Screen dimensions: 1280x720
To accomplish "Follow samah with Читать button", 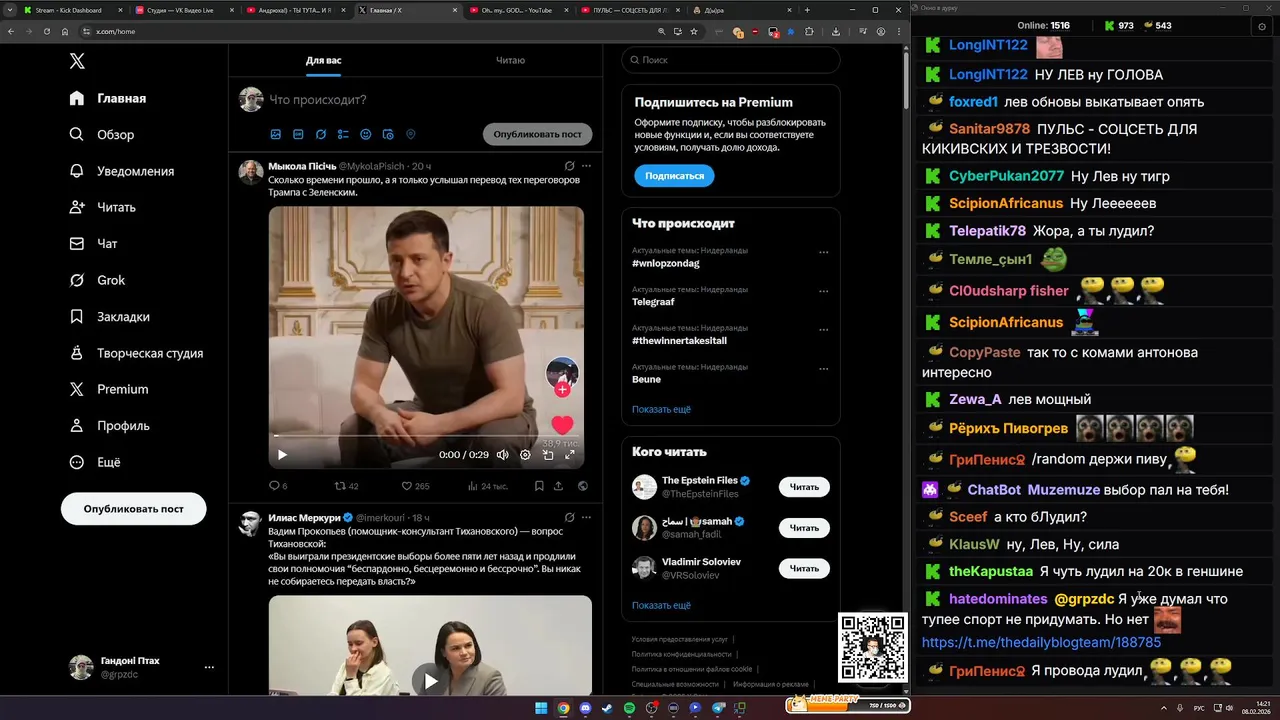I will point(804,528).
